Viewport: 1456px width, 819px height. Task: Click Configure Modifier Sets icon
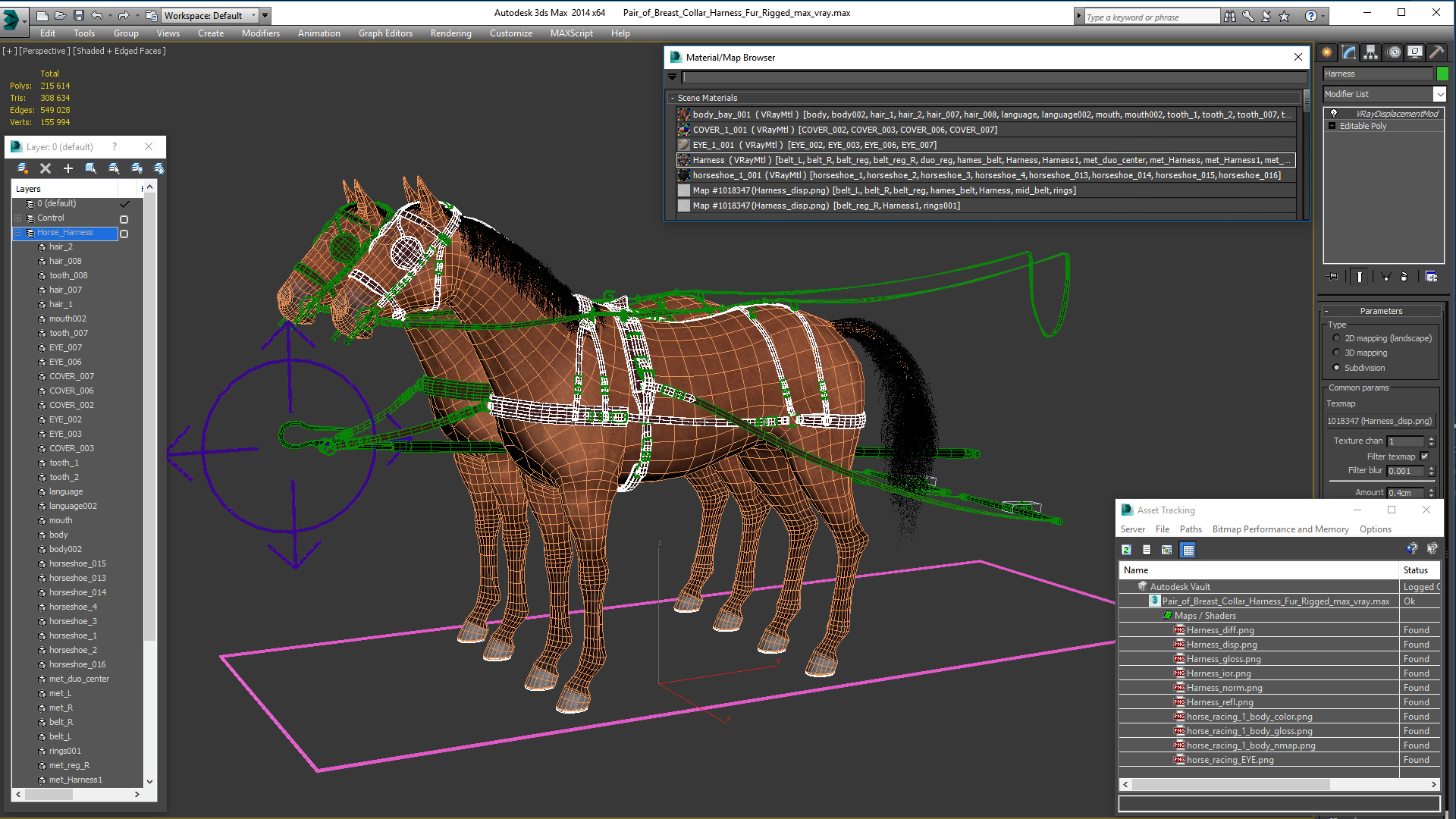click(1431, 277)
